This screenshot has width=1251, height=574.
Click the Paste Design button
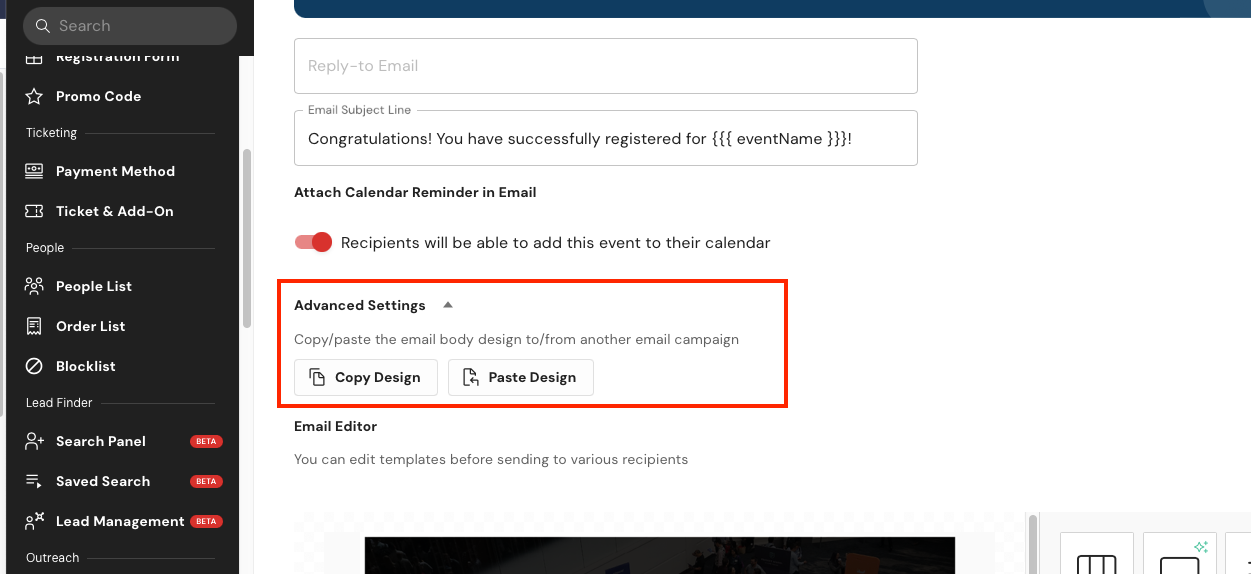tap(521, 377)
